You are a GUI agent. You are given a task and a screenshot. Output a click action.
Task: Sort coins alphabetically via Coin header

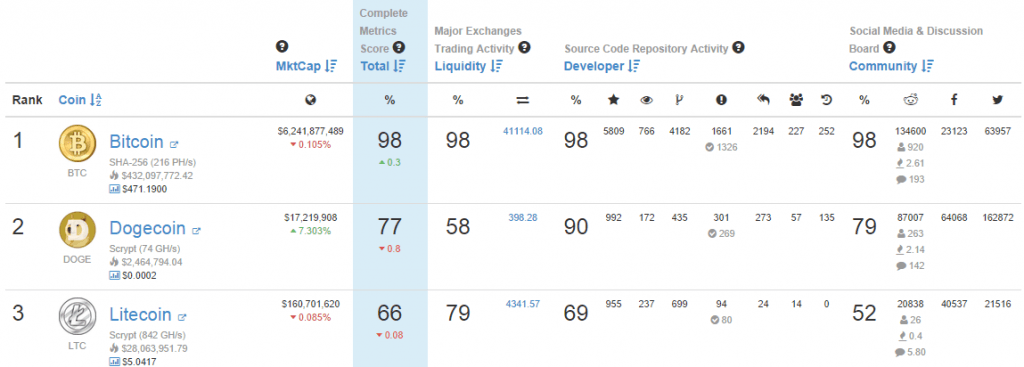pos(80,100)
